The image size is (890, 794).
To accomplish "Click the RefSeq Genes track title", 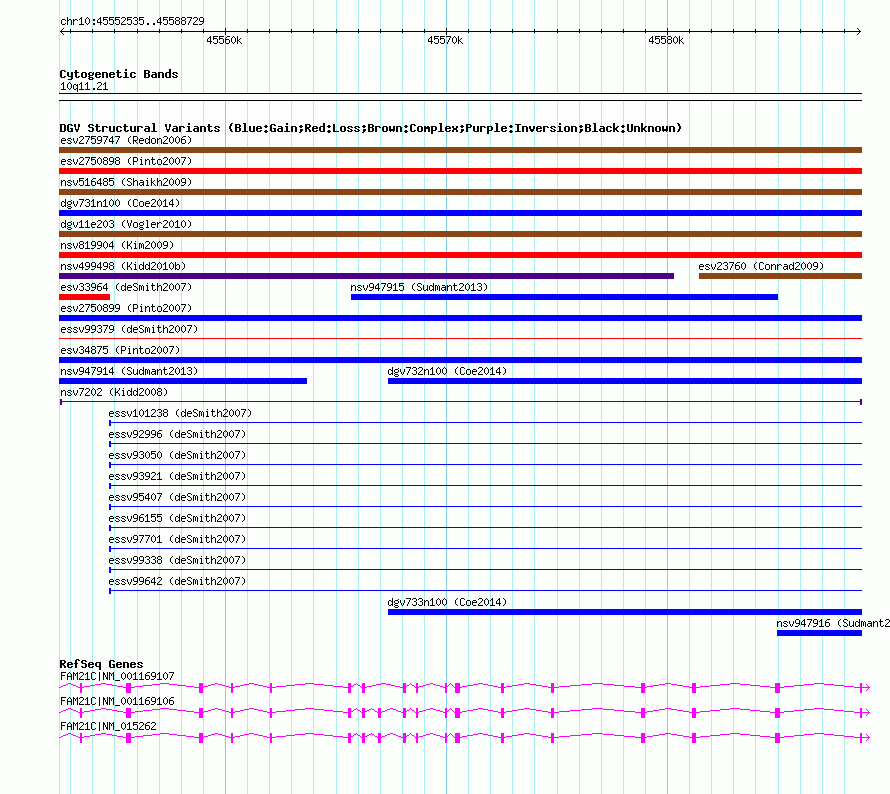I will pos(101,665).
